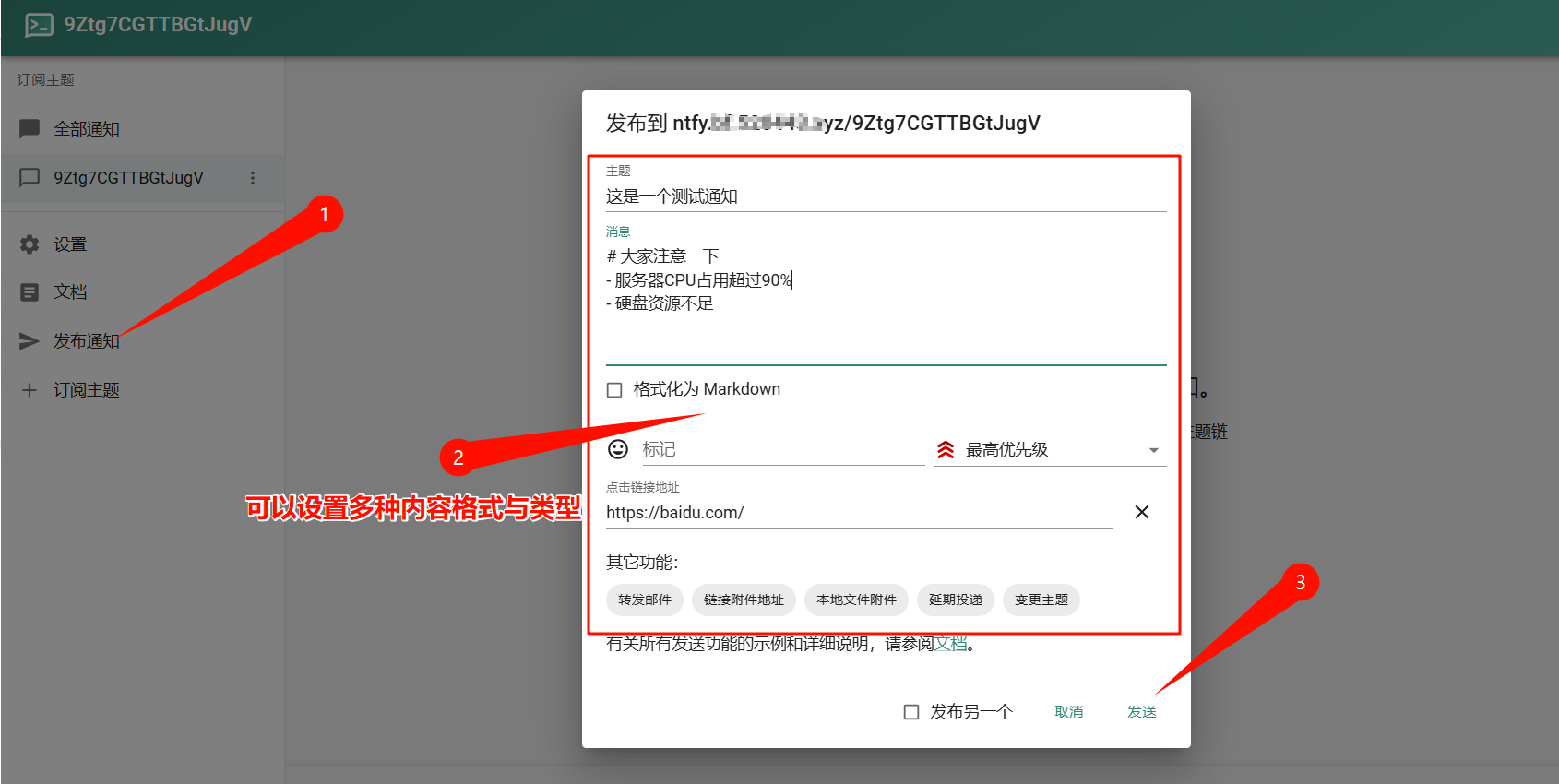Click the header title 9Ztg7CGTTBGtJugV
1559x784 pixels.
(158, 25)
